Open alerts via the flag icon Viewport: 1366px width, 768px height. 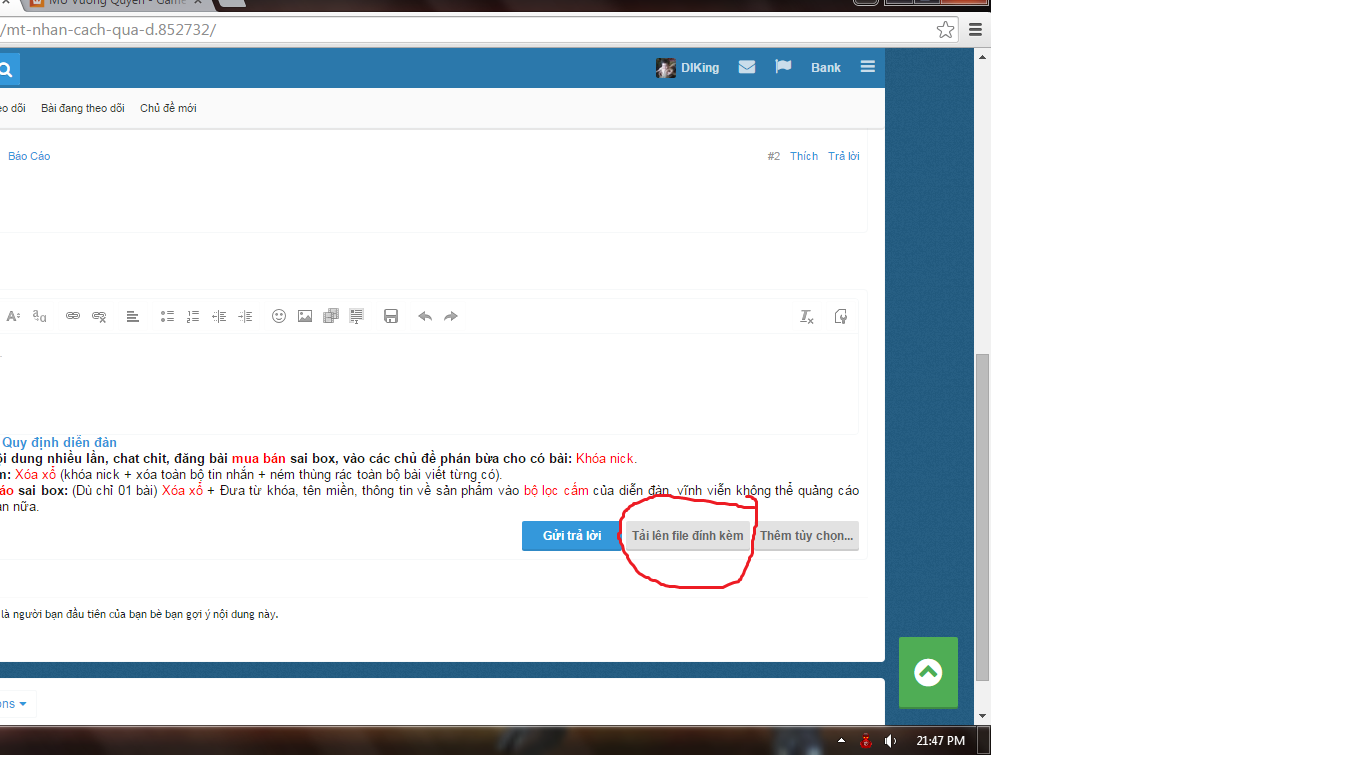tap(783, 67)
